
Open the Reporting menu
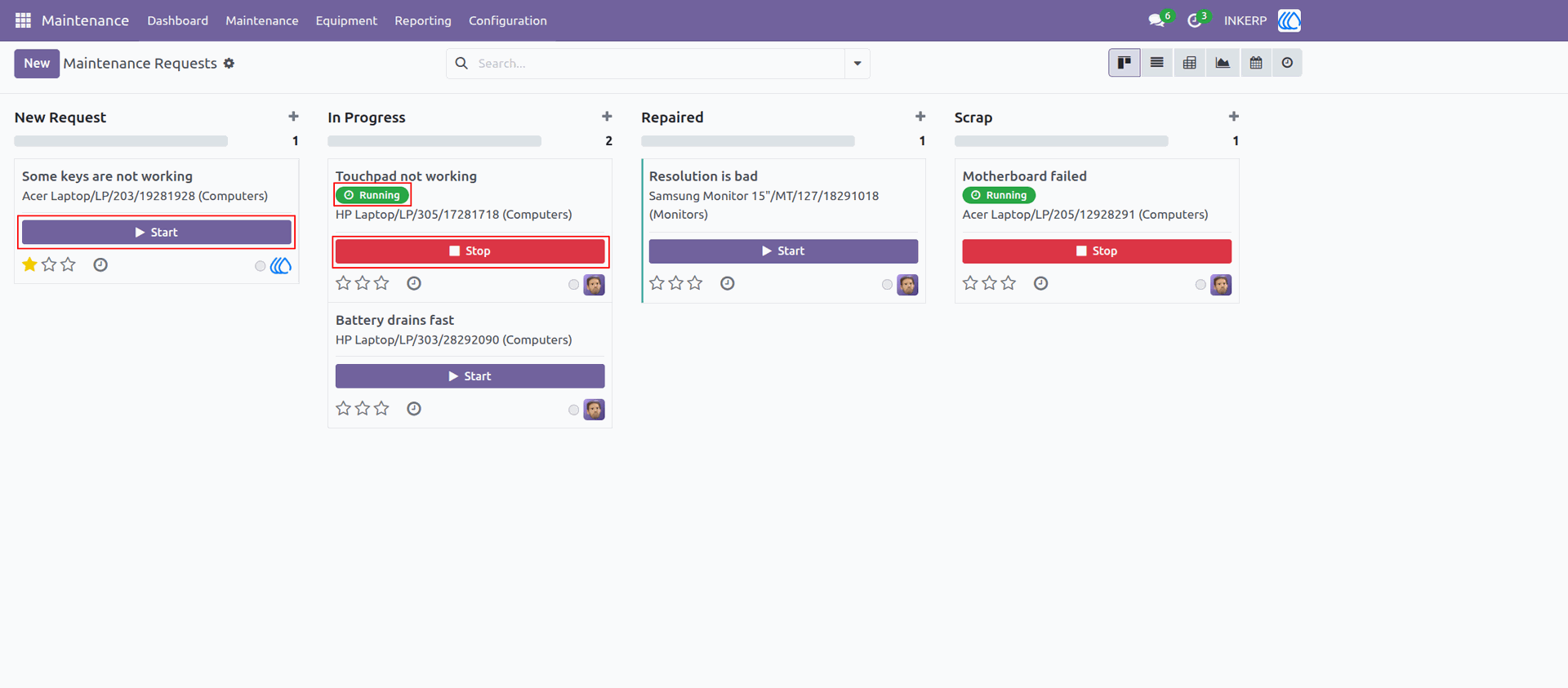tap(423, 20)
